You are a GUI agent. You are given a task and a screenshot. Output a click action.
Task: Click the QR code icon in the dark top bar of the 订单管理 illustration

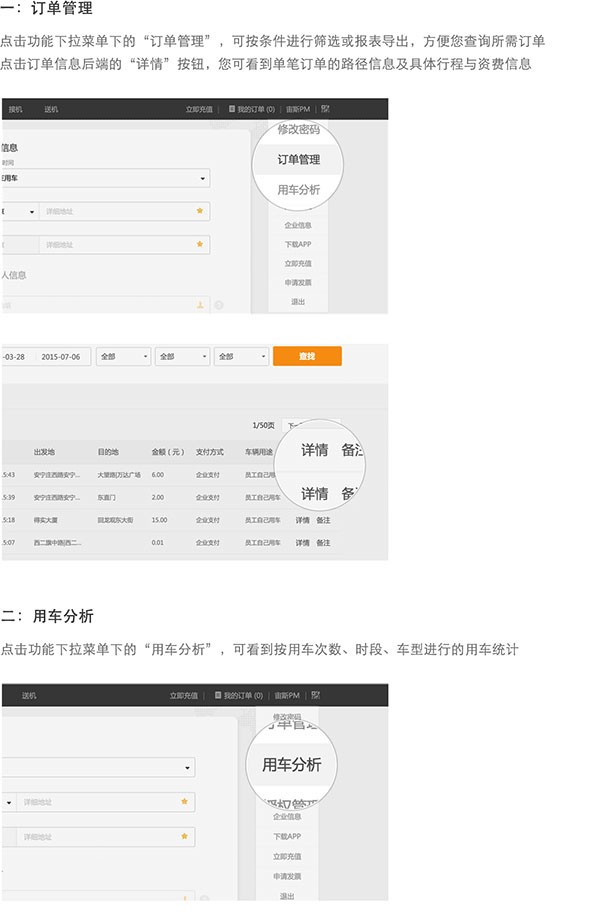[x=326, y=109]
